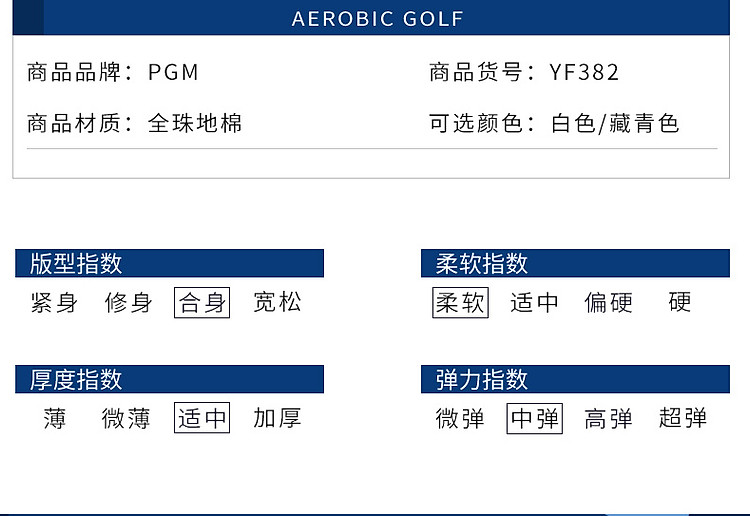
Task: Choose the 微薄 thickness option
Action: pyautogui.click(x=127, y=418)
